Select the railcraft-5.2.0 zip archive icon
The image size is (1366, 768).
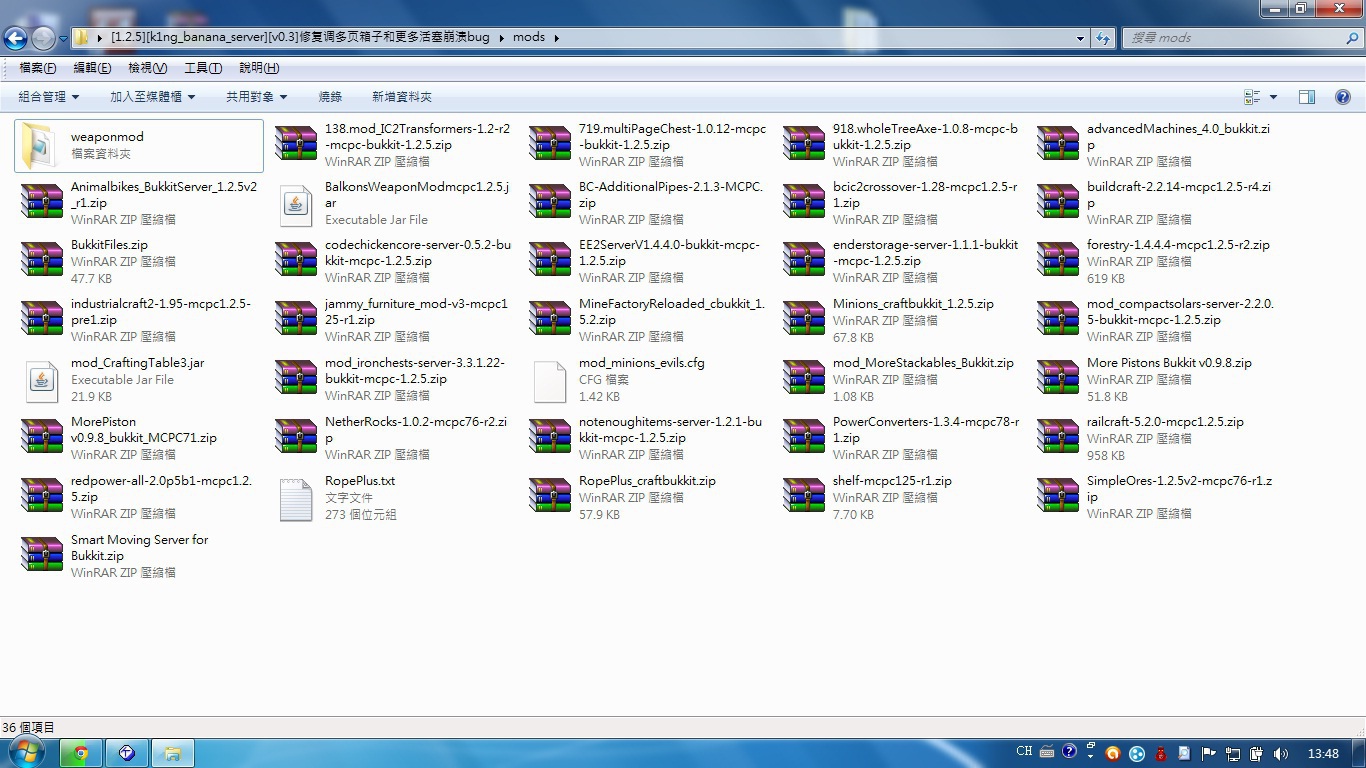[1057, 438]
